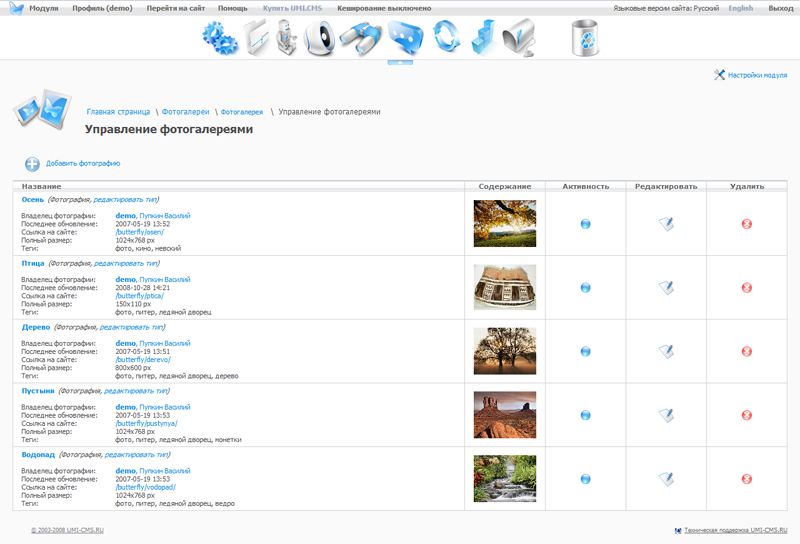Open the mailbox module icon

coord(519,38)
